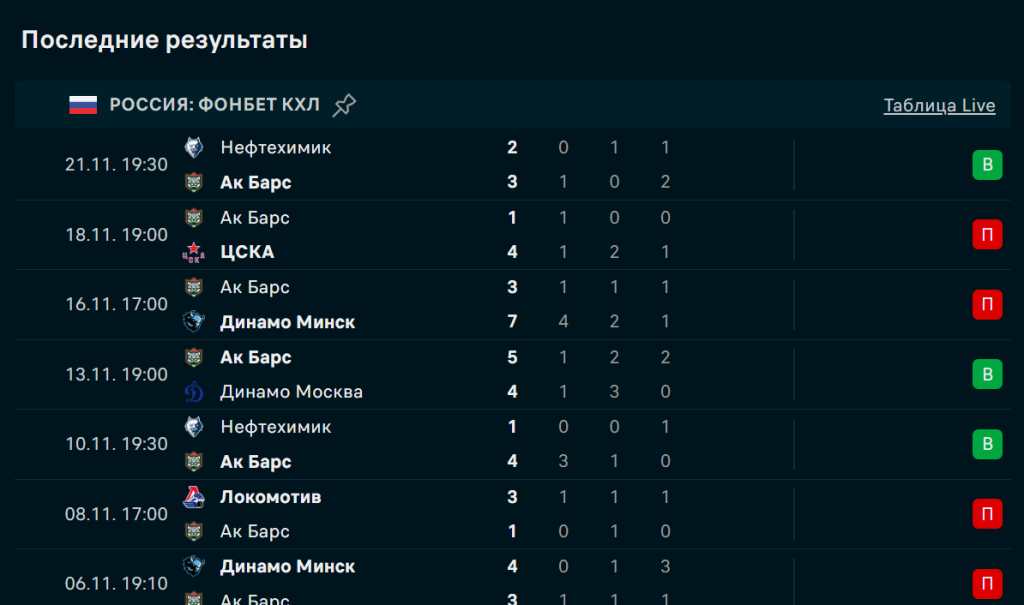Image resolution: width=1024 pixels, height=605 pixels.
Task: Click Ак Барс logo in 18.11 match
Action: pyautogui.click(x=194, y=218)
